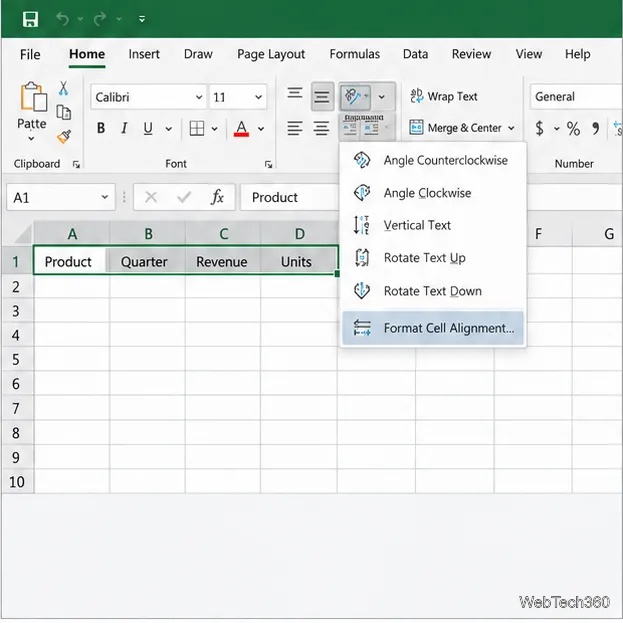This screenshot has height=623, width=623.
Task: Click the Cut scissors icon
Action: [x=63, y=88]
